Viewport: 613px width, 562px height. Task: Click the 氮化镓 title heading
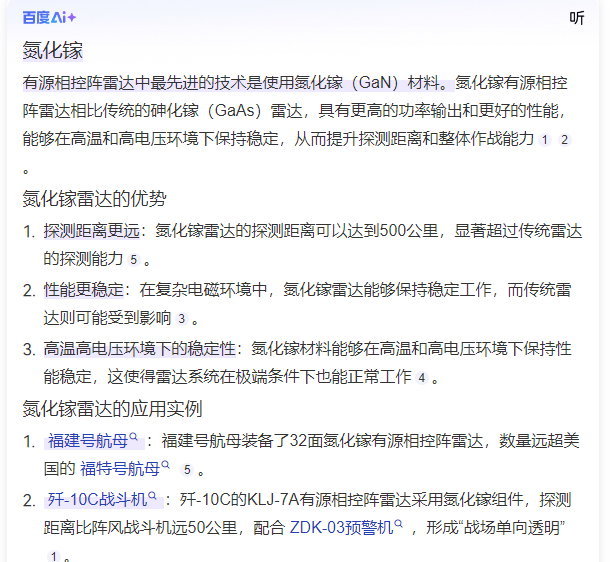point(52,51)
